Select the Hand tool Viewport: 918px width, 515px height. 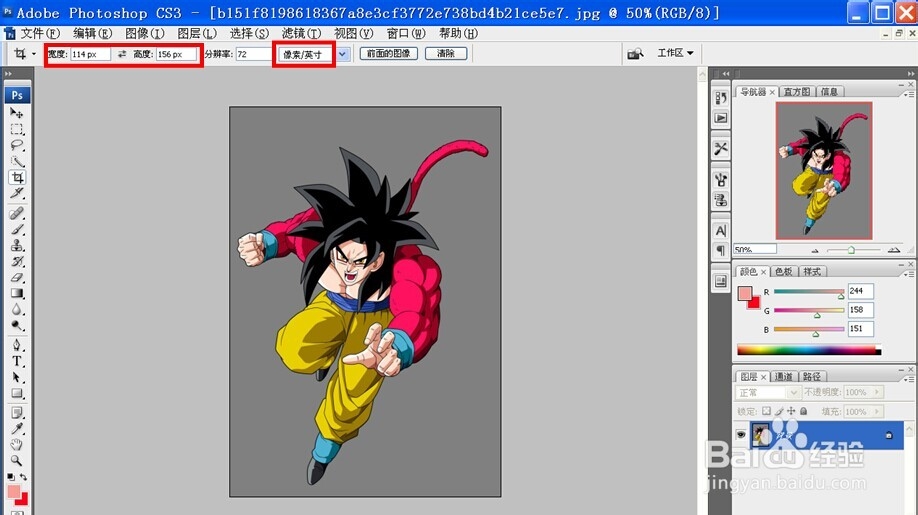[16, 445]
